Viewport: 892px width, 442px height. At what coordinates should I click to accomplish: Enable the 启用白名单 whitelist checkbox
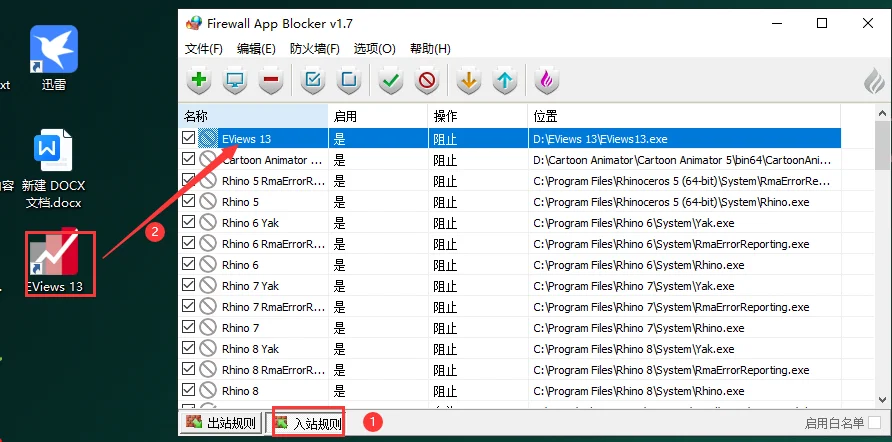pyautogui.click(x=875, y=424)
